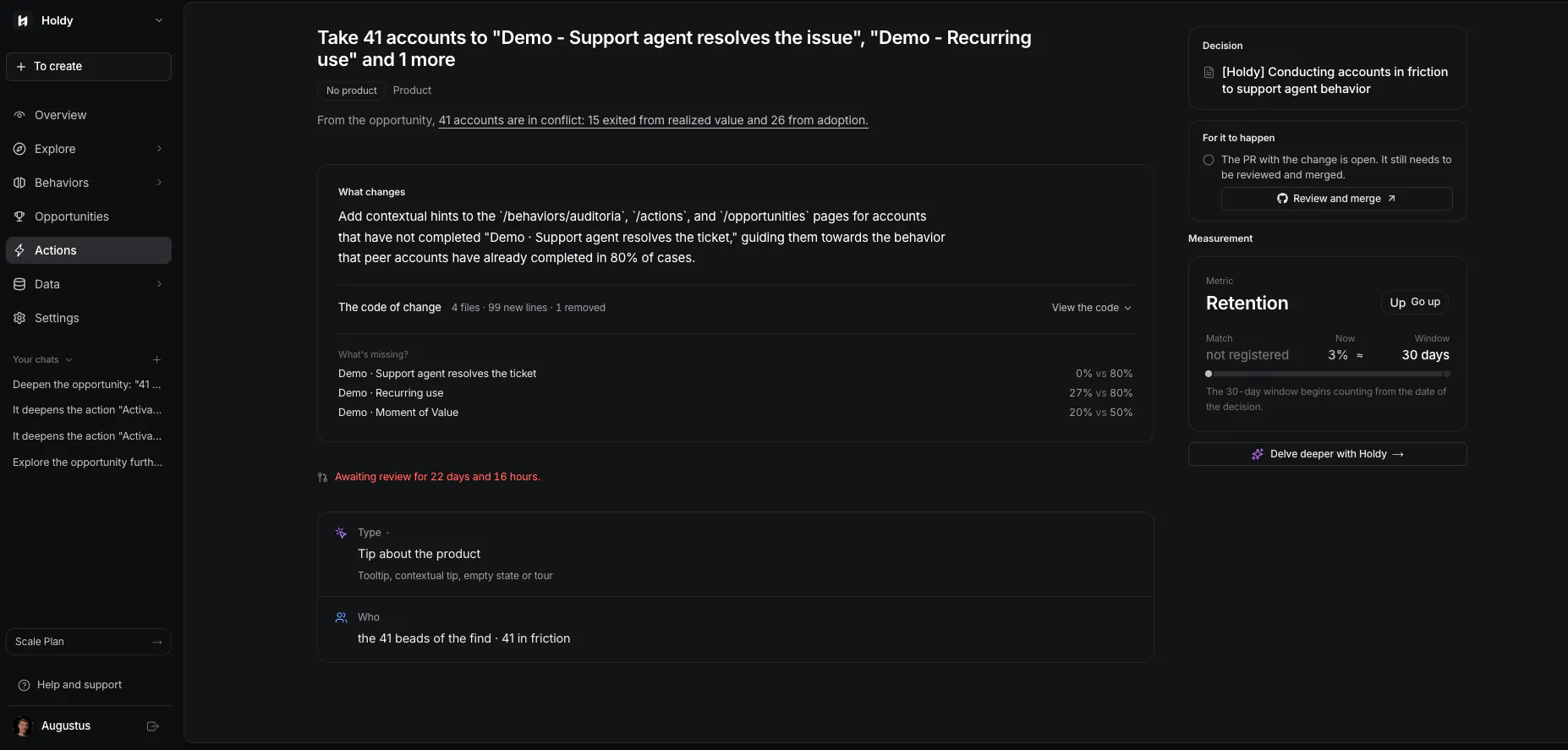Click the Augustus profile avatar
The height and width of the screenshot is (750, 1568).
(x=24, y=726)
